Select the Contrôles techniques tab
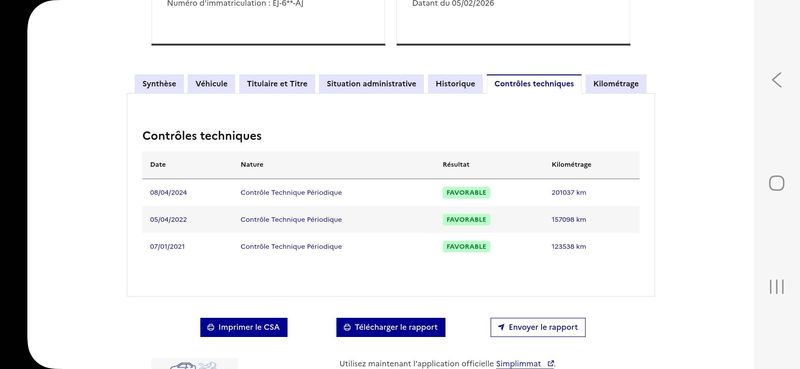This screenshot has height=369, width=800. click(534, 84)
